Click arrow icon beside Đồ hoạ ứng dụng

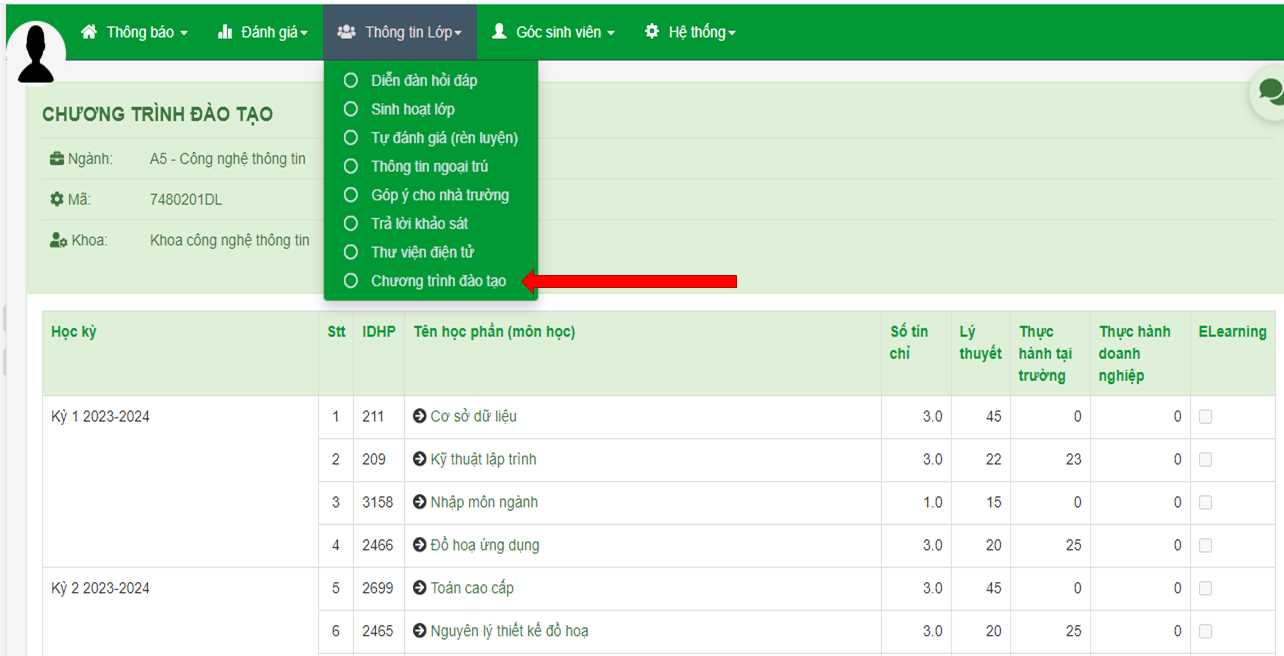(420, 545)
